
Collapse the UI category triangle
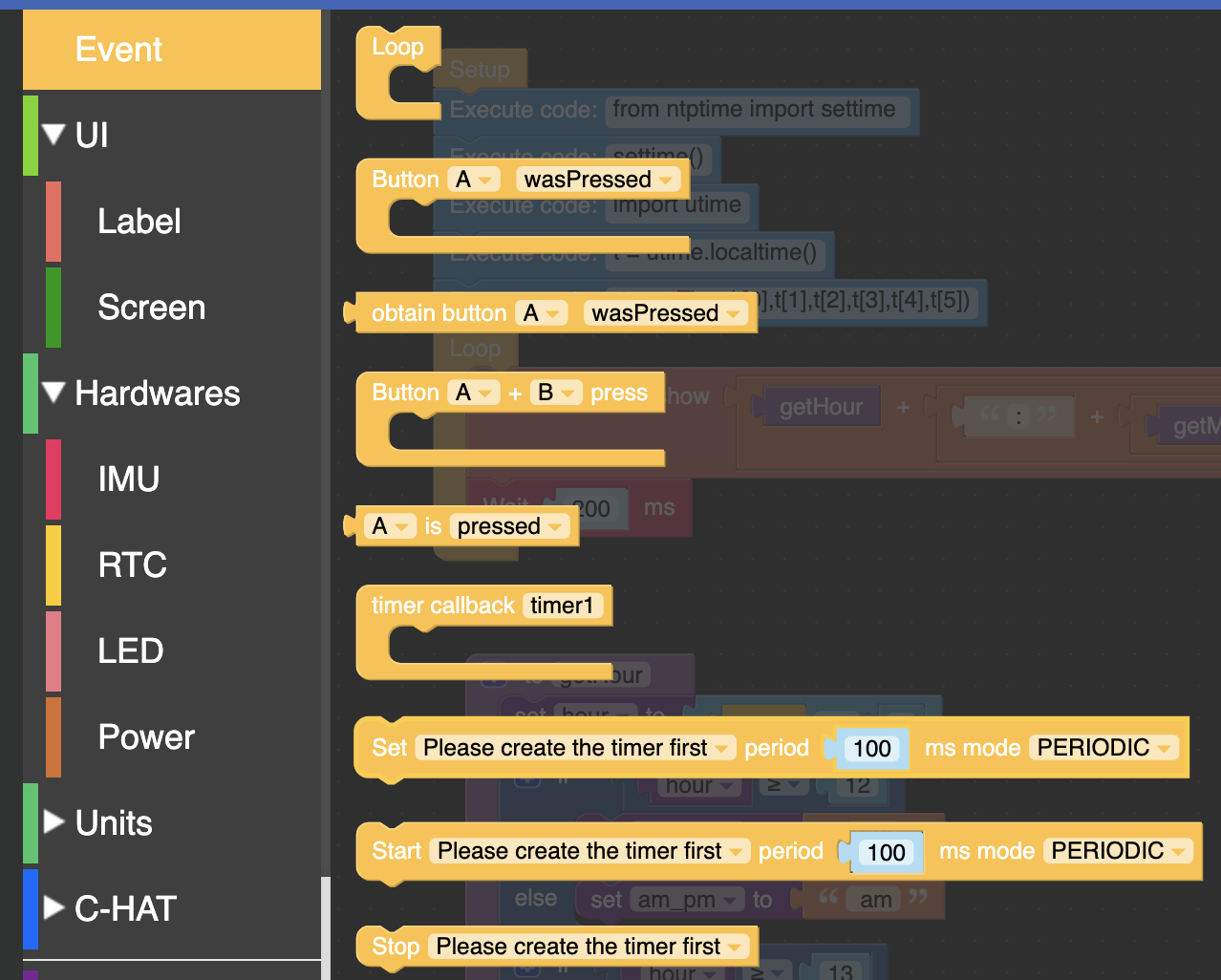[x=53, y=134]
